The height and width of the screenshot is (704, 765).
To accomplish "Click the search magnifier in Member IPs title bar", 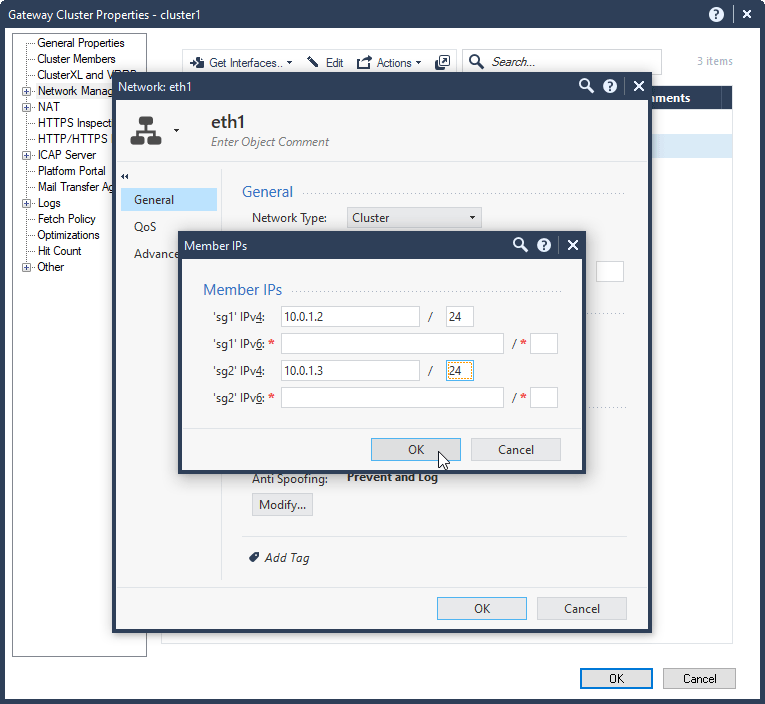I will click(520, 245).
